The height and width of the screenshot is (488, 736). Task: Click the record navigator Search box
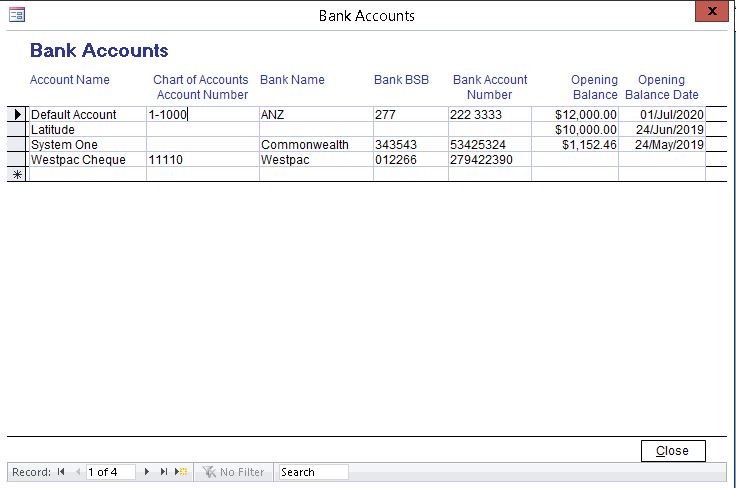click(x=313, y=472)
